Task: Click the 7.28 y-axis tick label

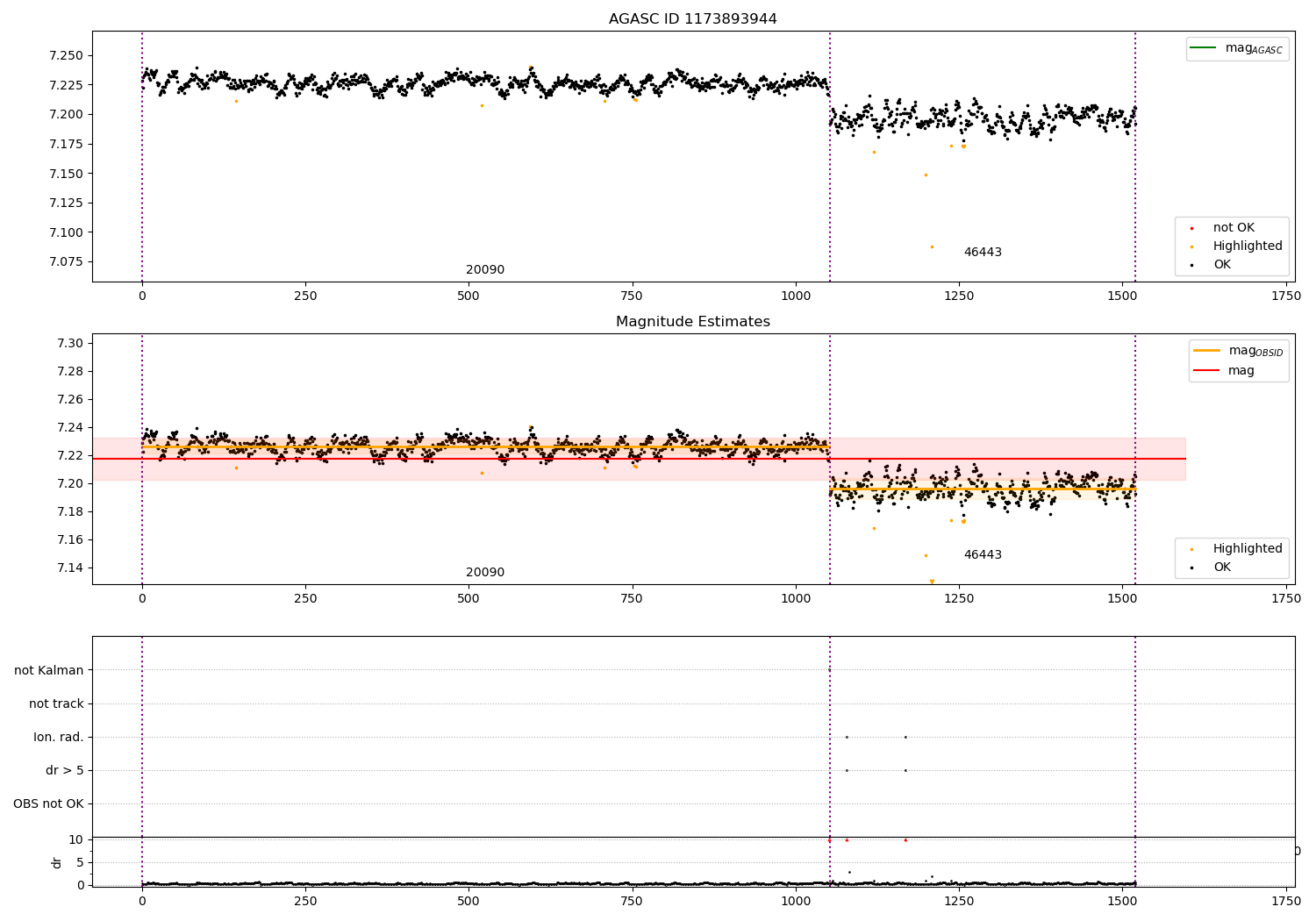Action: pos(70,372)
